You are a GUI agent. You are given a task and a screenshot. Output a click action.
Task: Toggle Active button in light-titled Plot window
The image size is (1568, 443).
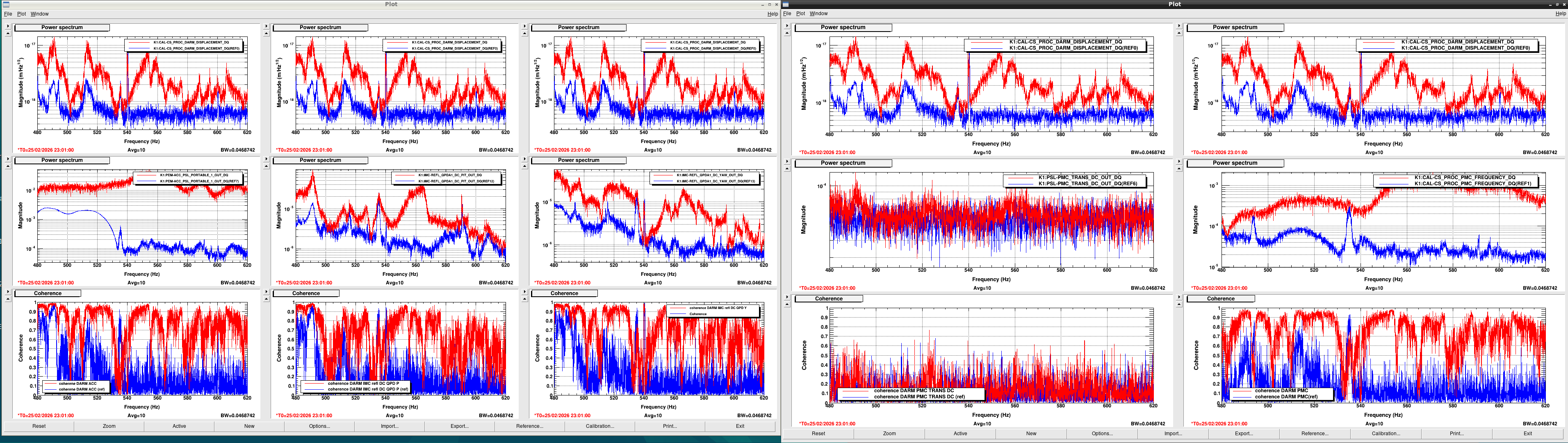tap(179, 426)
